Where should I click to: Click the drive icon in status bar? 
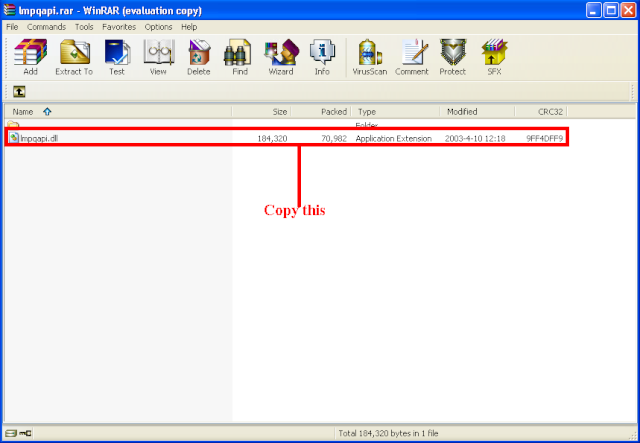11,433
